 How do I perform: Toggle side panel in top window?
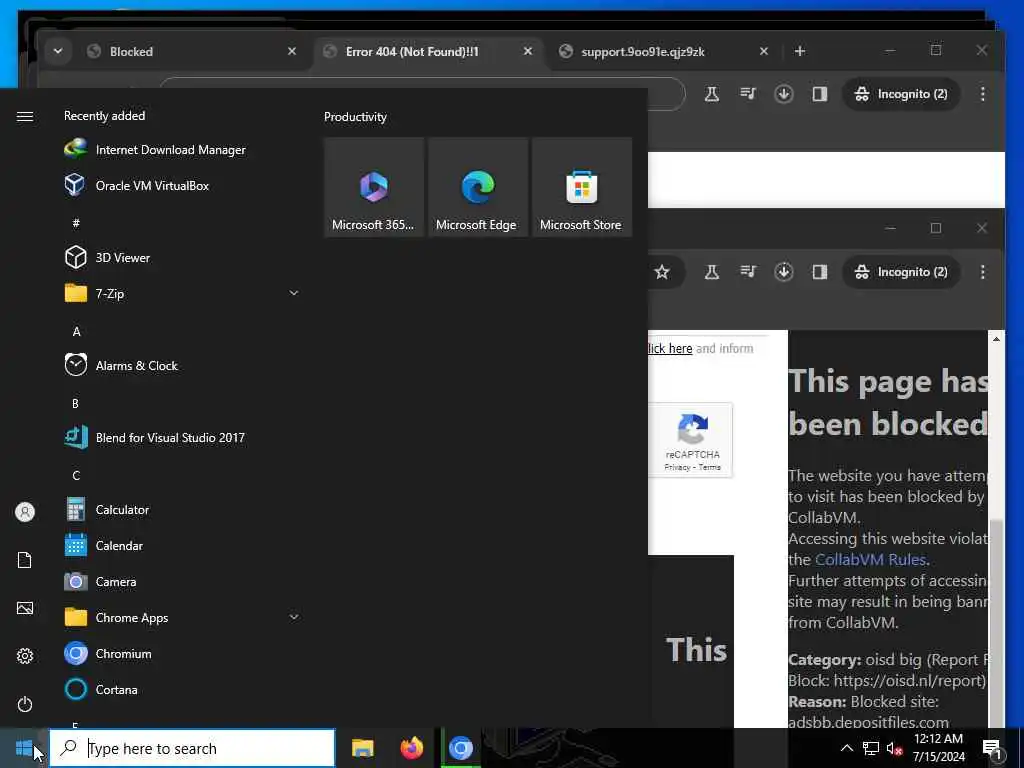click(x=820, y=94)
